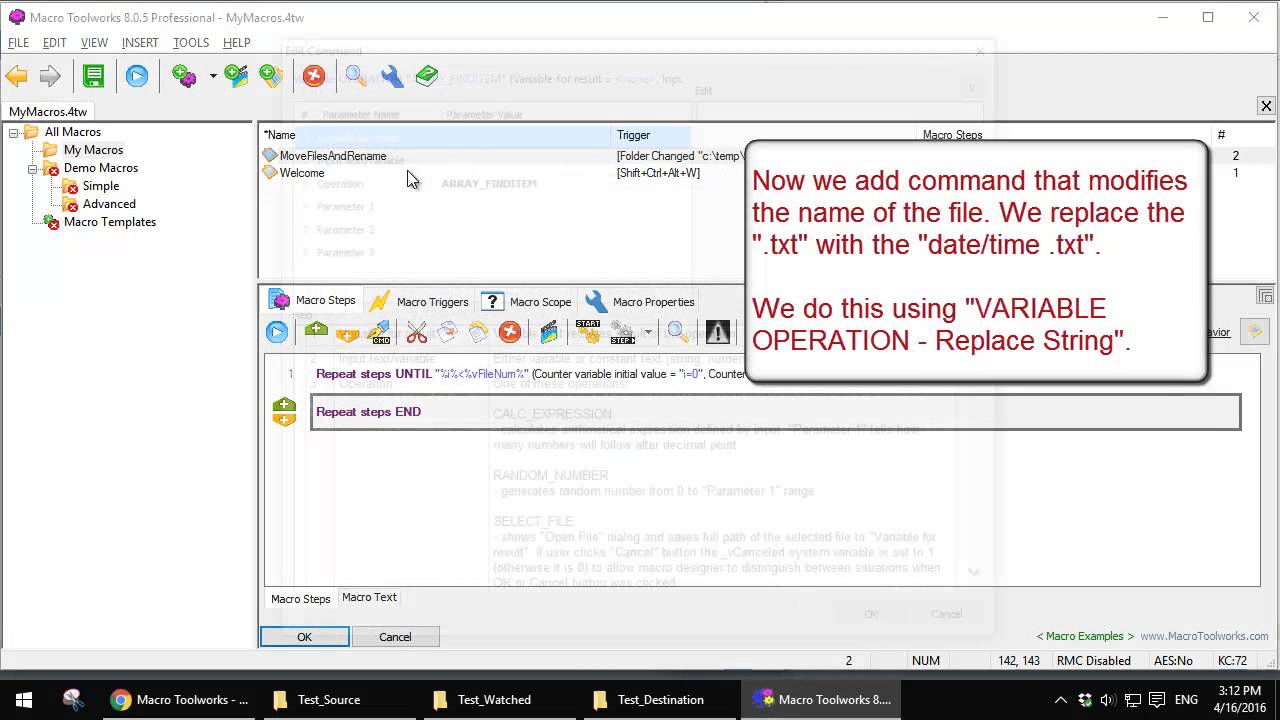Add a new macro with the gear-plus icon
This screenshot has width=1280, height=720.
coord(184,76)
